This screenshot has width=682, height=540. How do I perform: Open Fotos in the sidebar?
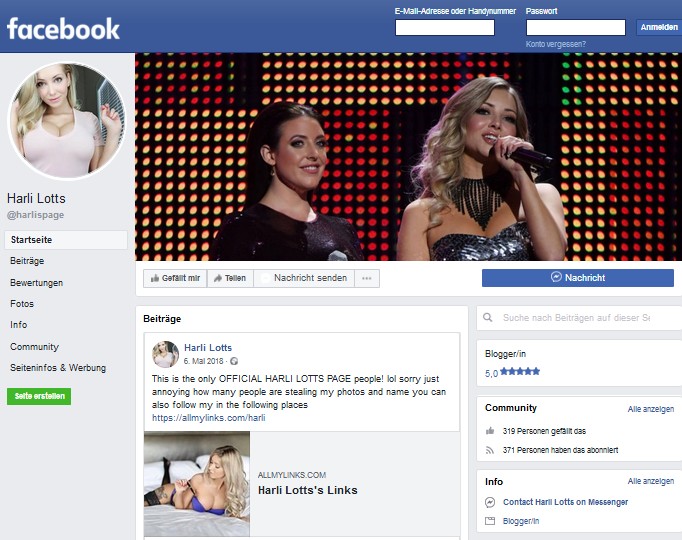[22, 303]
